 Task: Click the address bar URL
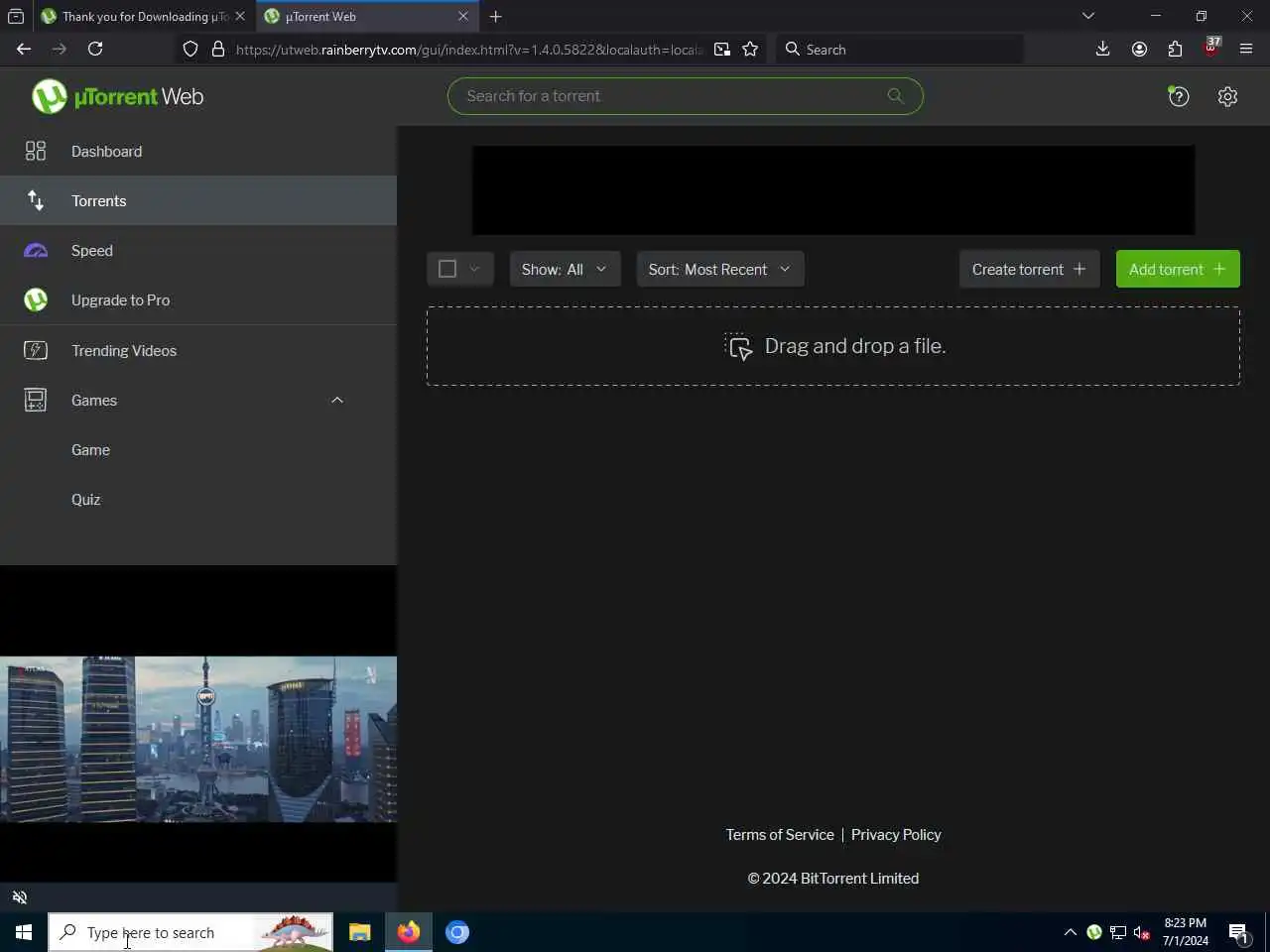pos(469,49)
